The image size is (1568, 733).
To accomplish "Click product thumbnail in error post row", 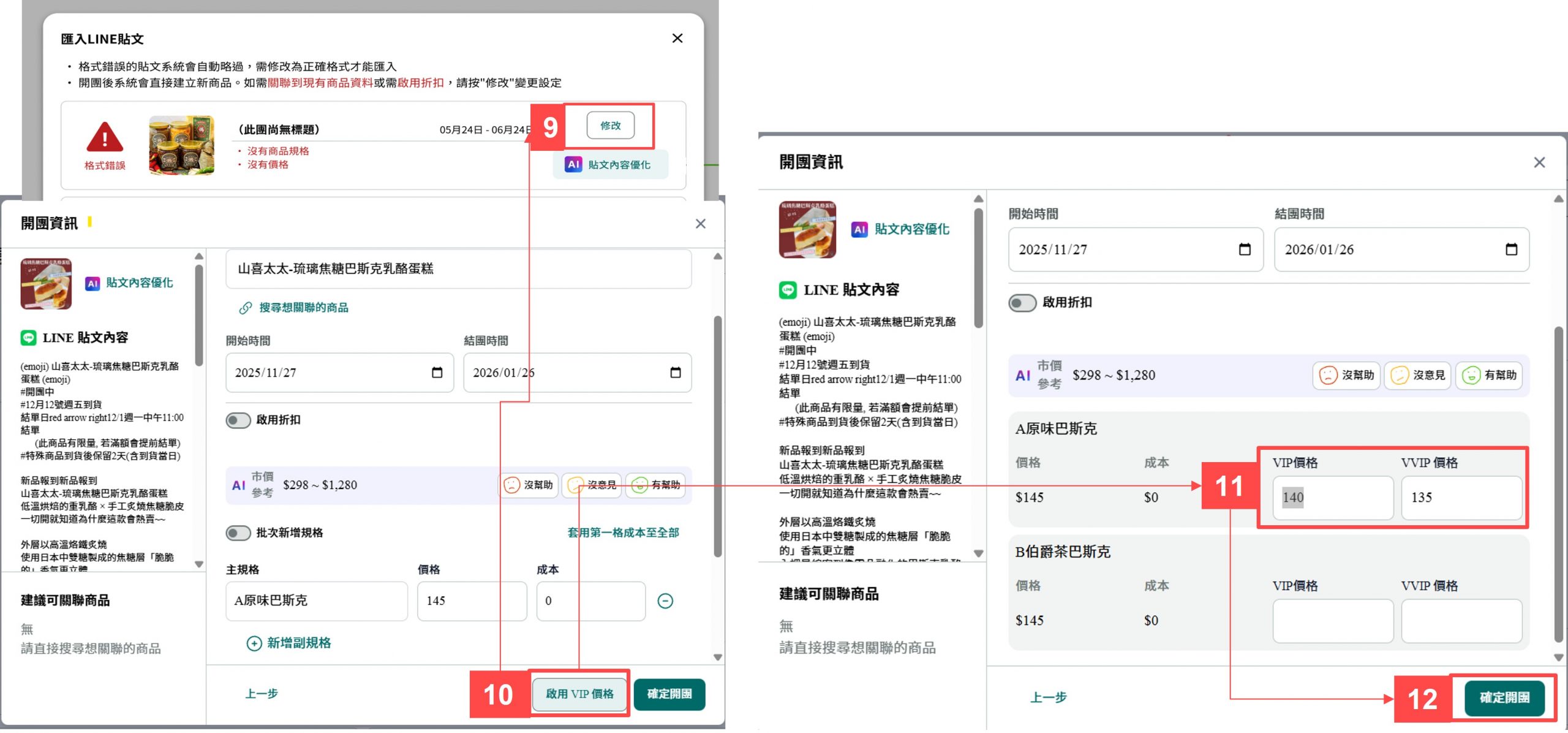I will 181,146.
